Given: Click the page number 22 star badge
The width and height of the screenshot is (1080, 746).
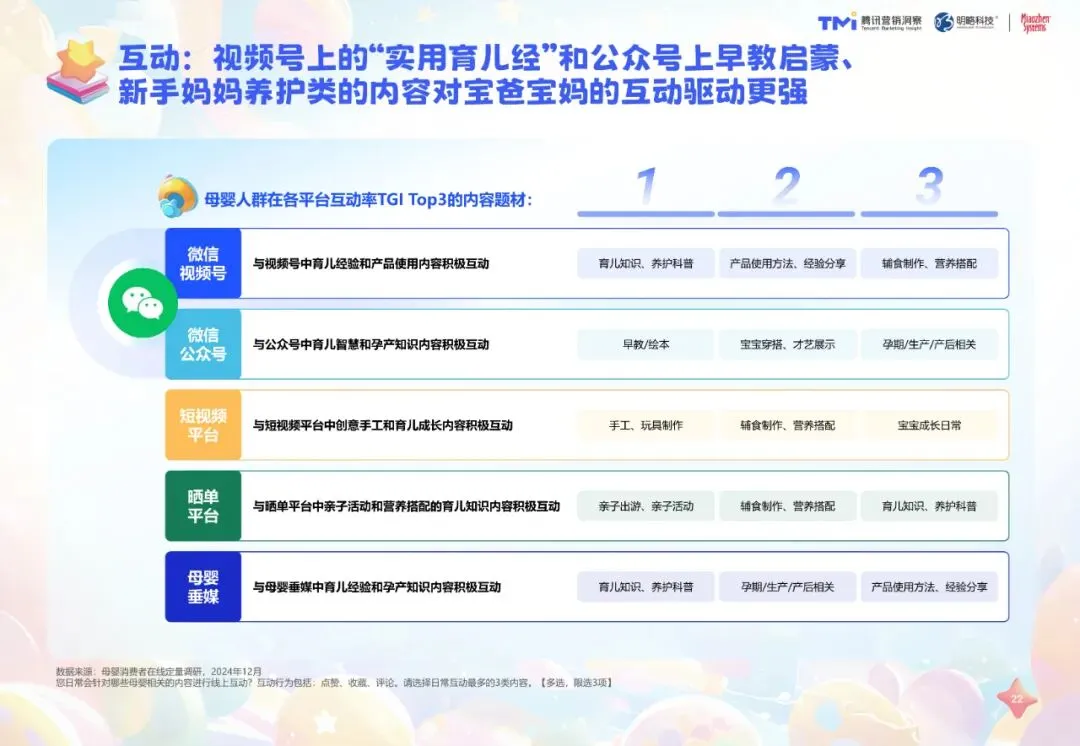Looking at the screenshot, I should 1017,698.
